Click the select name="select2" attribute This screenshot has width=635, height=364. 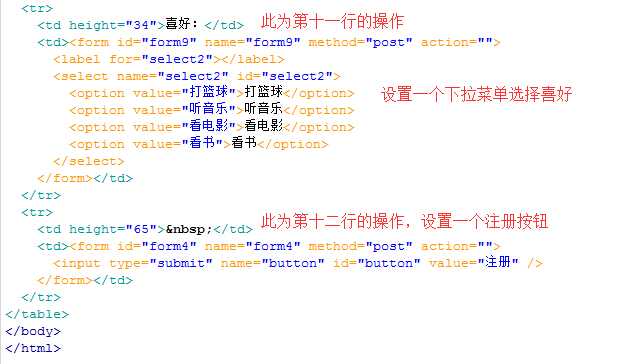coord(173,76)
